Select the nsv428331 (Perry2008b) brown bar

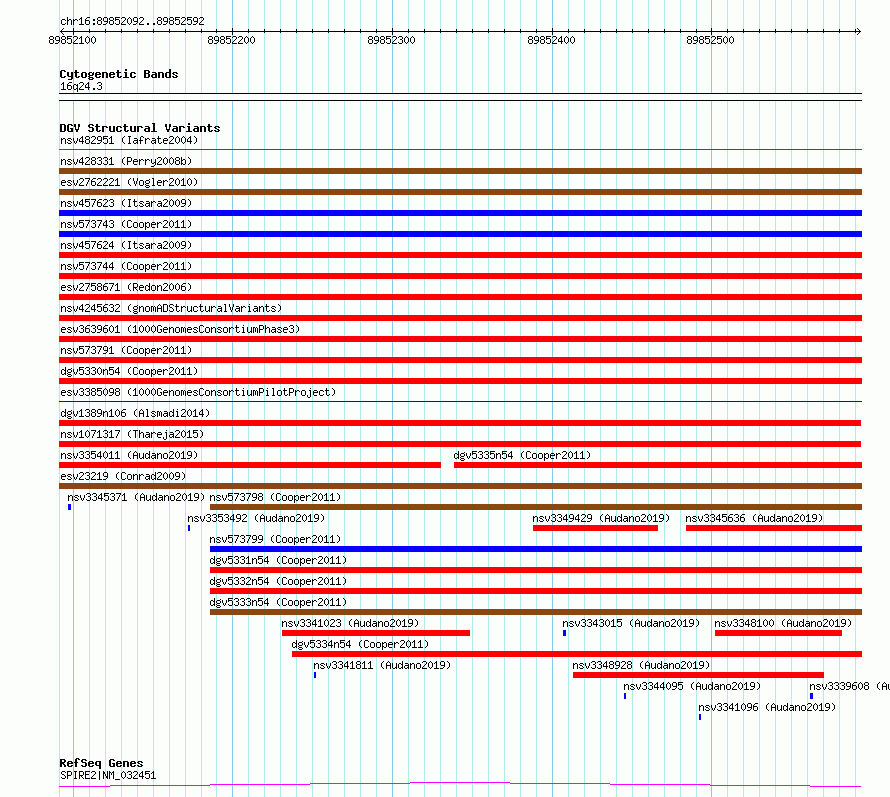(x=460, y=171)
